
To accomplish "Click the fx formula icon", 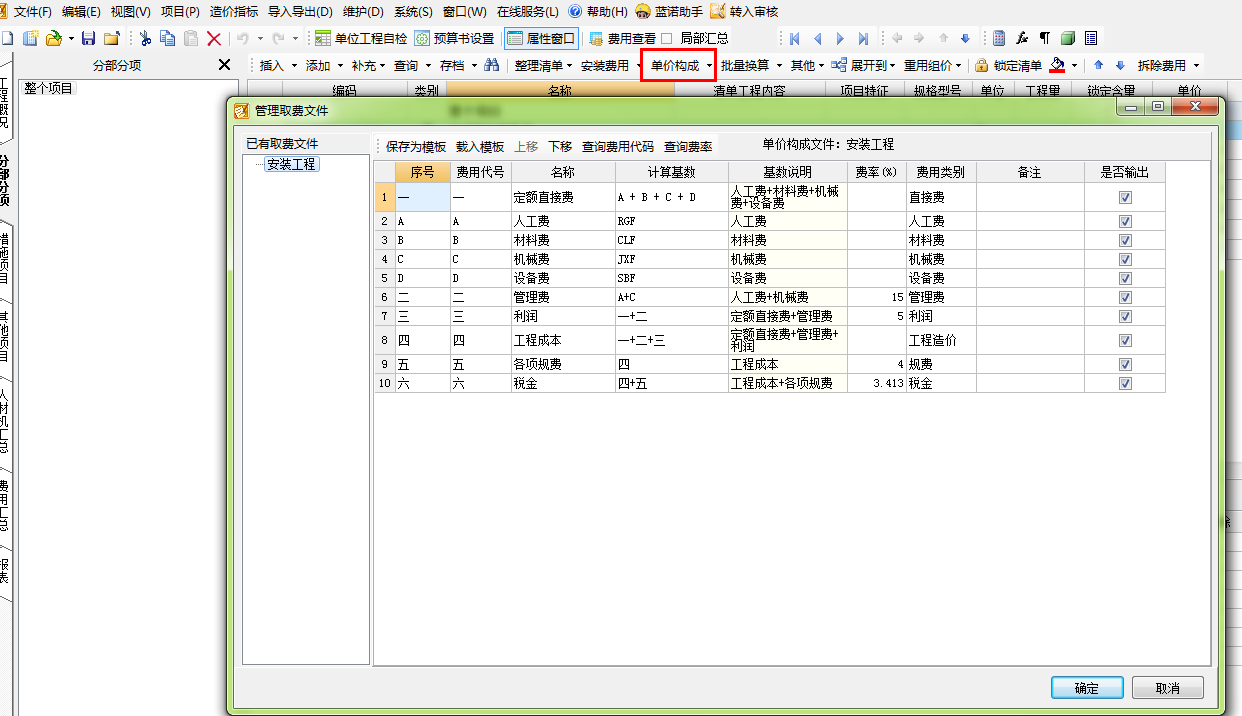I will 1022,38.
